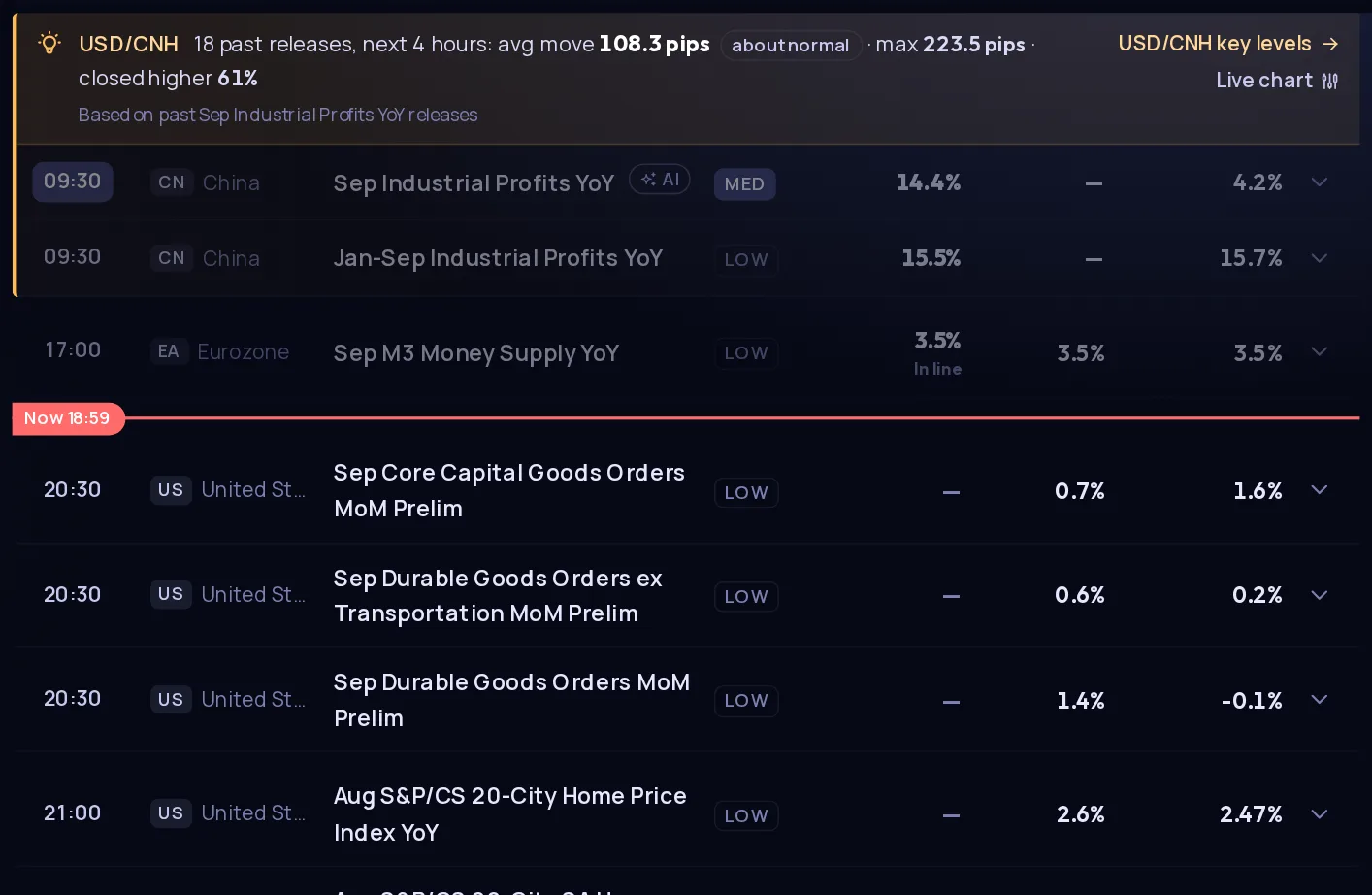Viewport: 1372px width, 895px height.
Task: Click LOW badge on Home Price Index row
Action: [746, 816]
